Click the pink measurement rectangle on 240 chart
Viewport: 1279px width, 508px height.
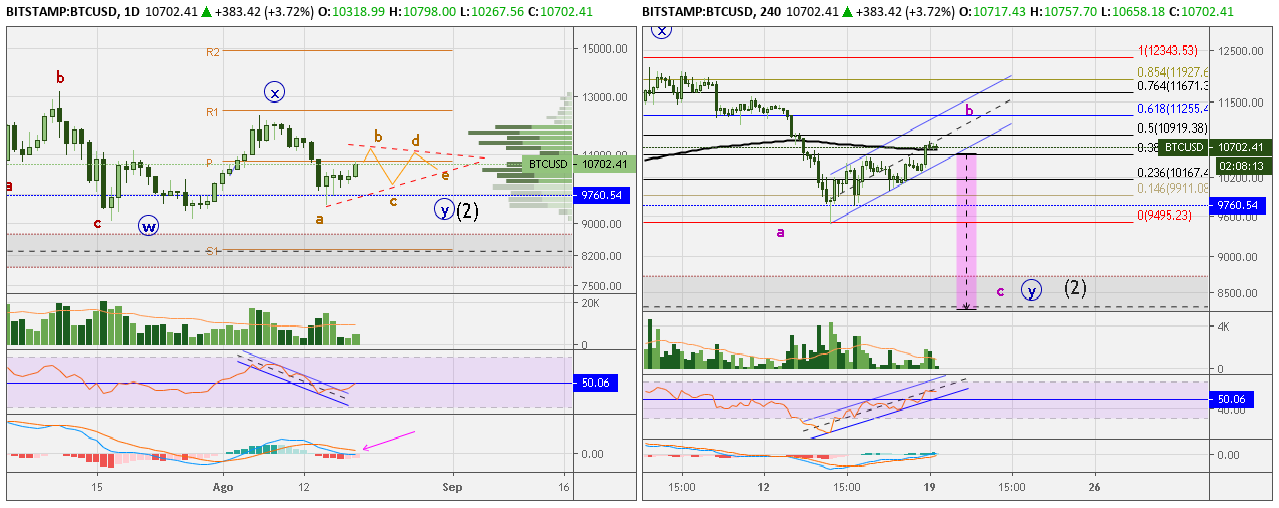click(x=966, y=230)
